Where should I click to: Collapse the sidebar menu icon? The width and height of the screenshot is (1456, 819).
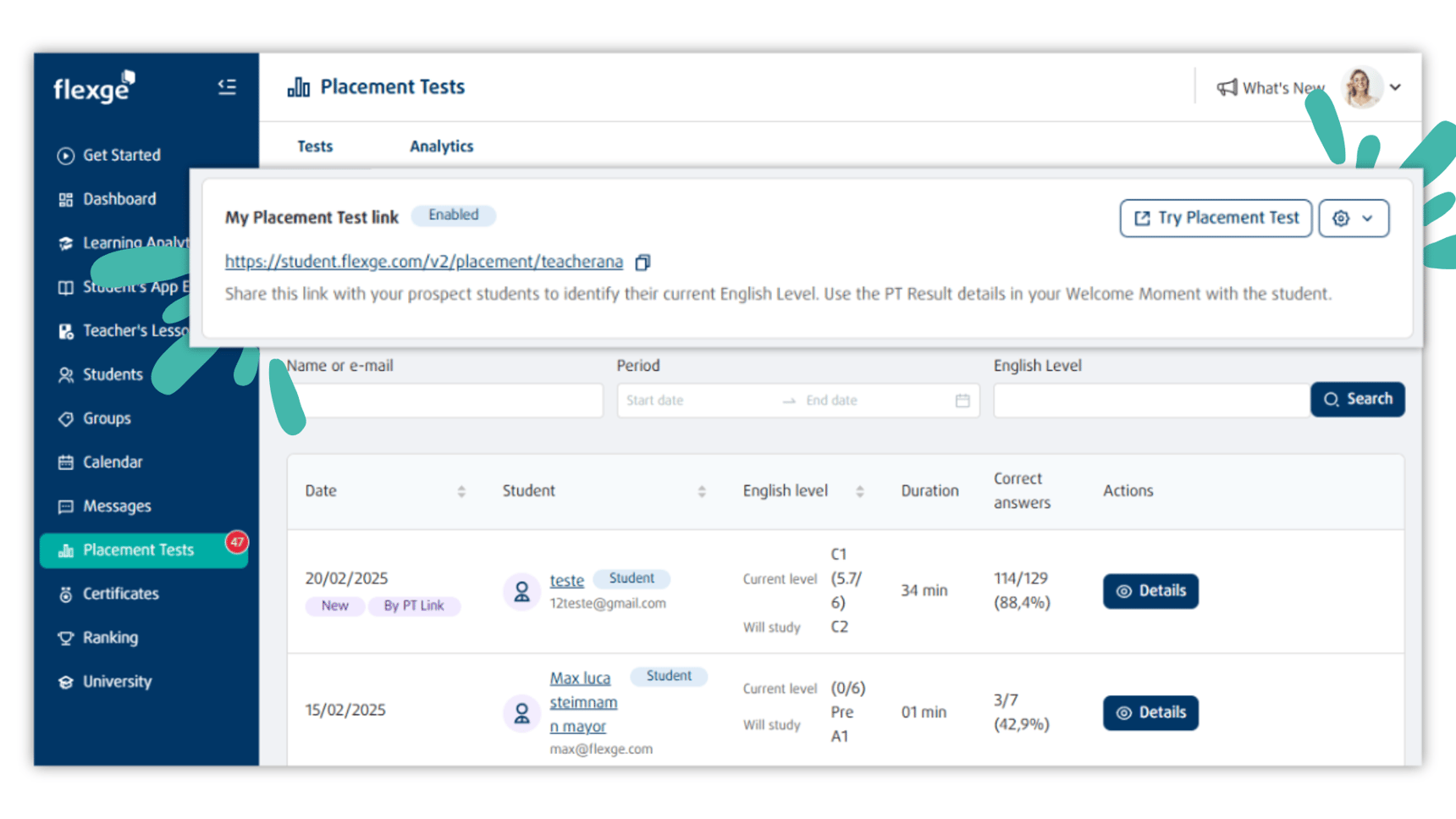pos(226,86)
